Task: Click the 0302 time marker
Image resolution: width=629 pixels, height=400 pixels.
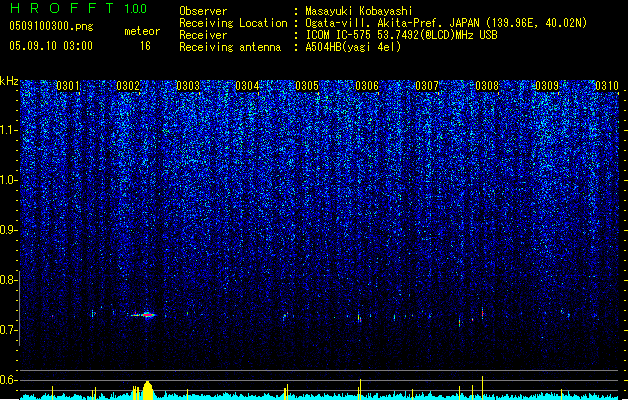Action: click(128, 86)
